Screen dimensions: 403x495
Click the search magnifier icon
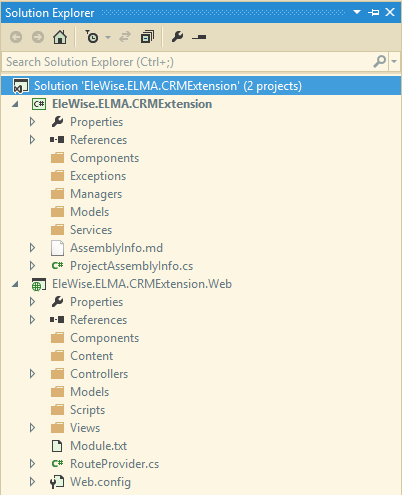coord(379,62)
